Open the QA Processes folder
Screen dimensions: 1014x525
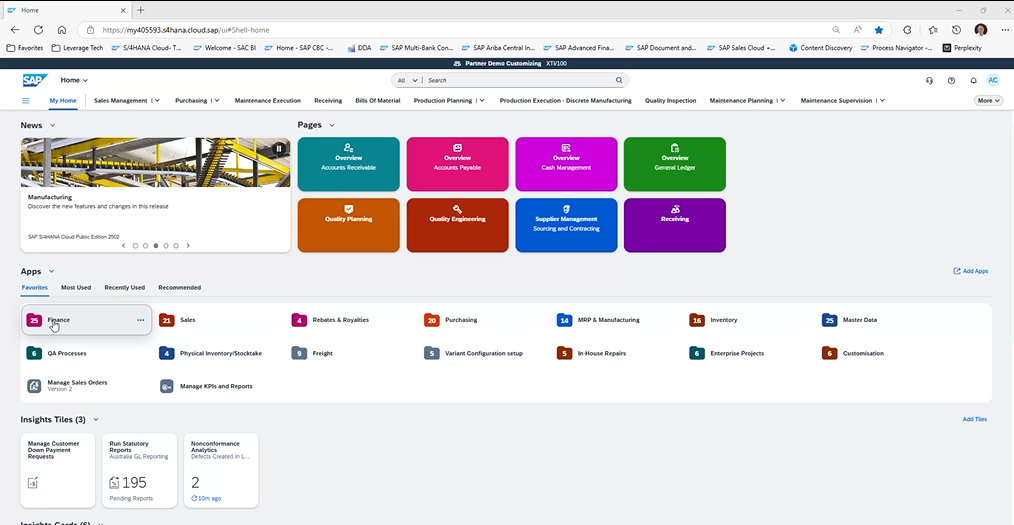(56, 354)
